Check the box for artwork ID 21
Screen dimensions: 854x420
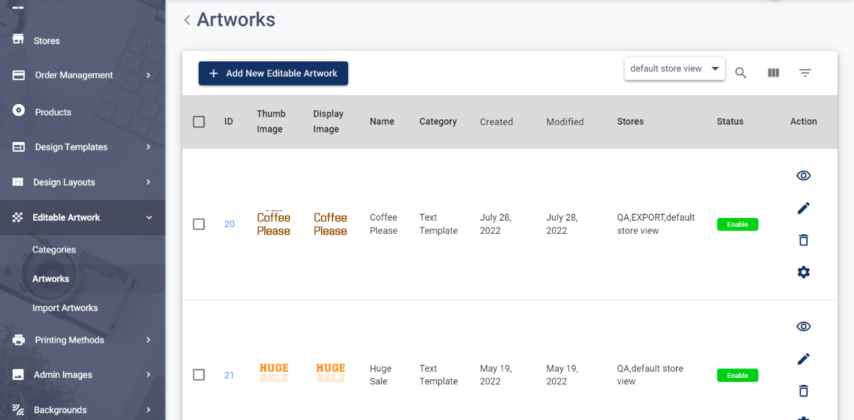pos(199,375)
